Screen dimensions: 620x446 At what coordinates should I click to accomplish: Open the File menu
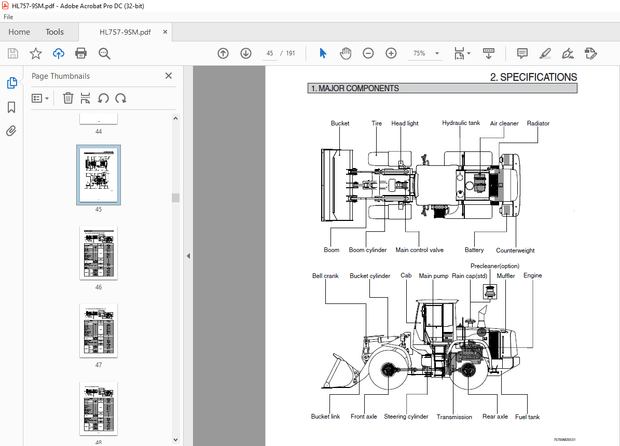(x=9, y=16)
